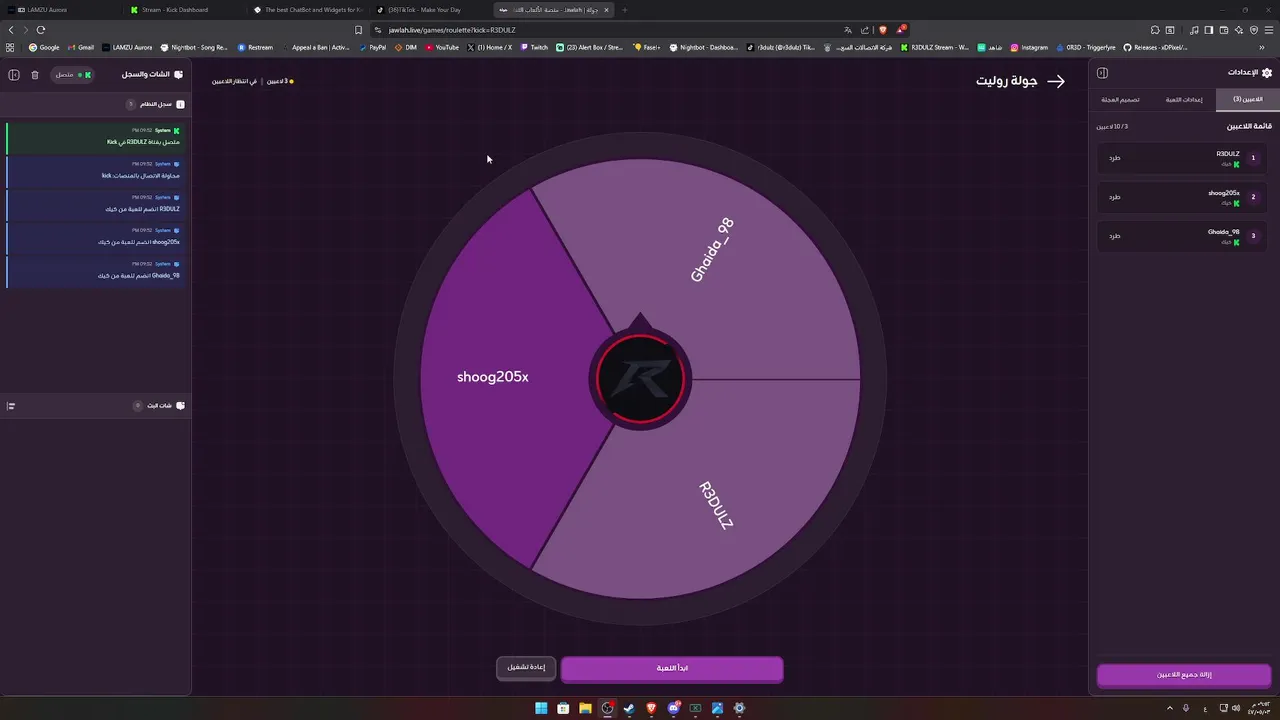Image resolution: width=1280 pixels, height=720 pixels.
Task: Remove all players with إزالة جميع اللاعبين
Action: pos(1184,675)
